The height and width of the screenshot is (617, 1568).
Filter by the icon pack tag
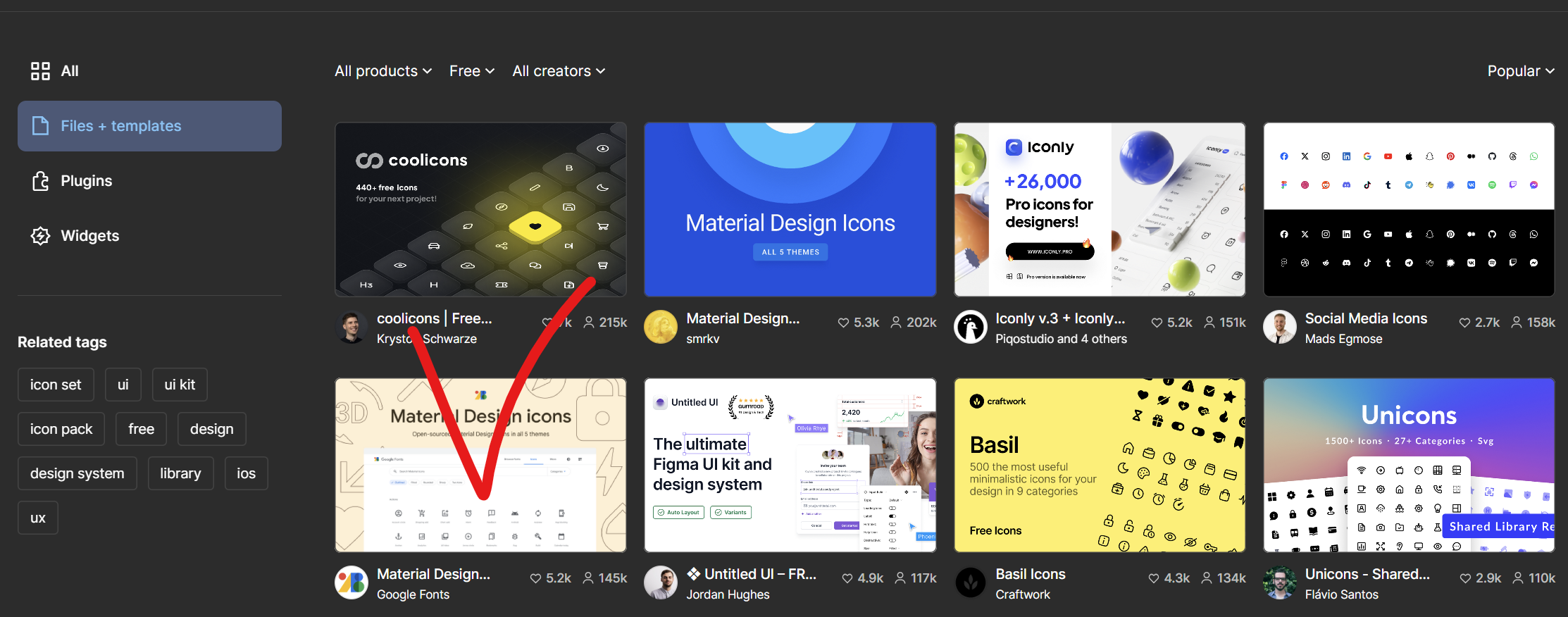(61, 429)
